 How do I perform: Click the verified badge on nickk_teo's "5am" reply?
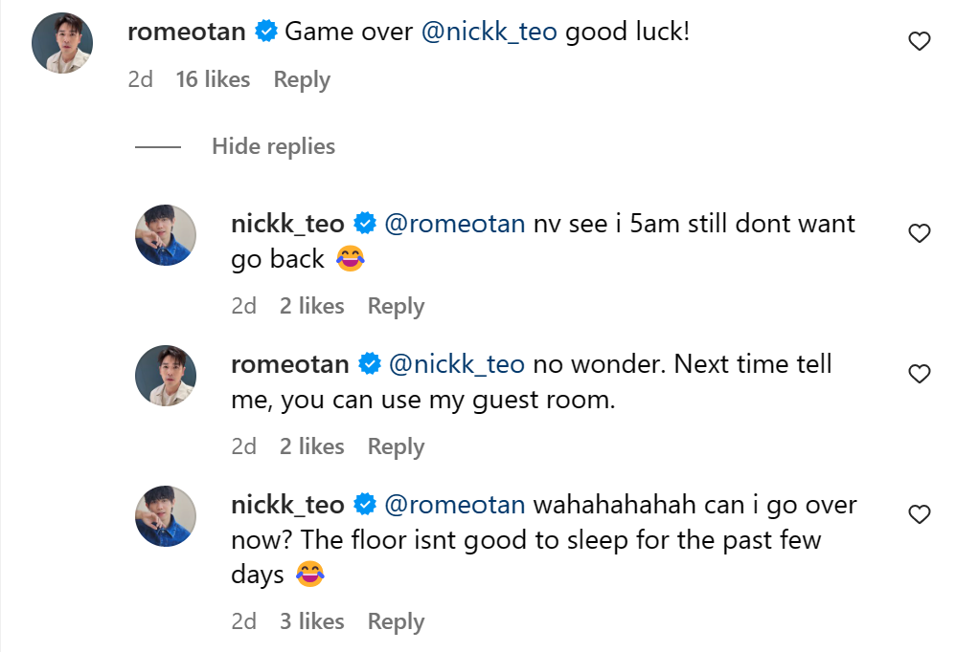365,223
